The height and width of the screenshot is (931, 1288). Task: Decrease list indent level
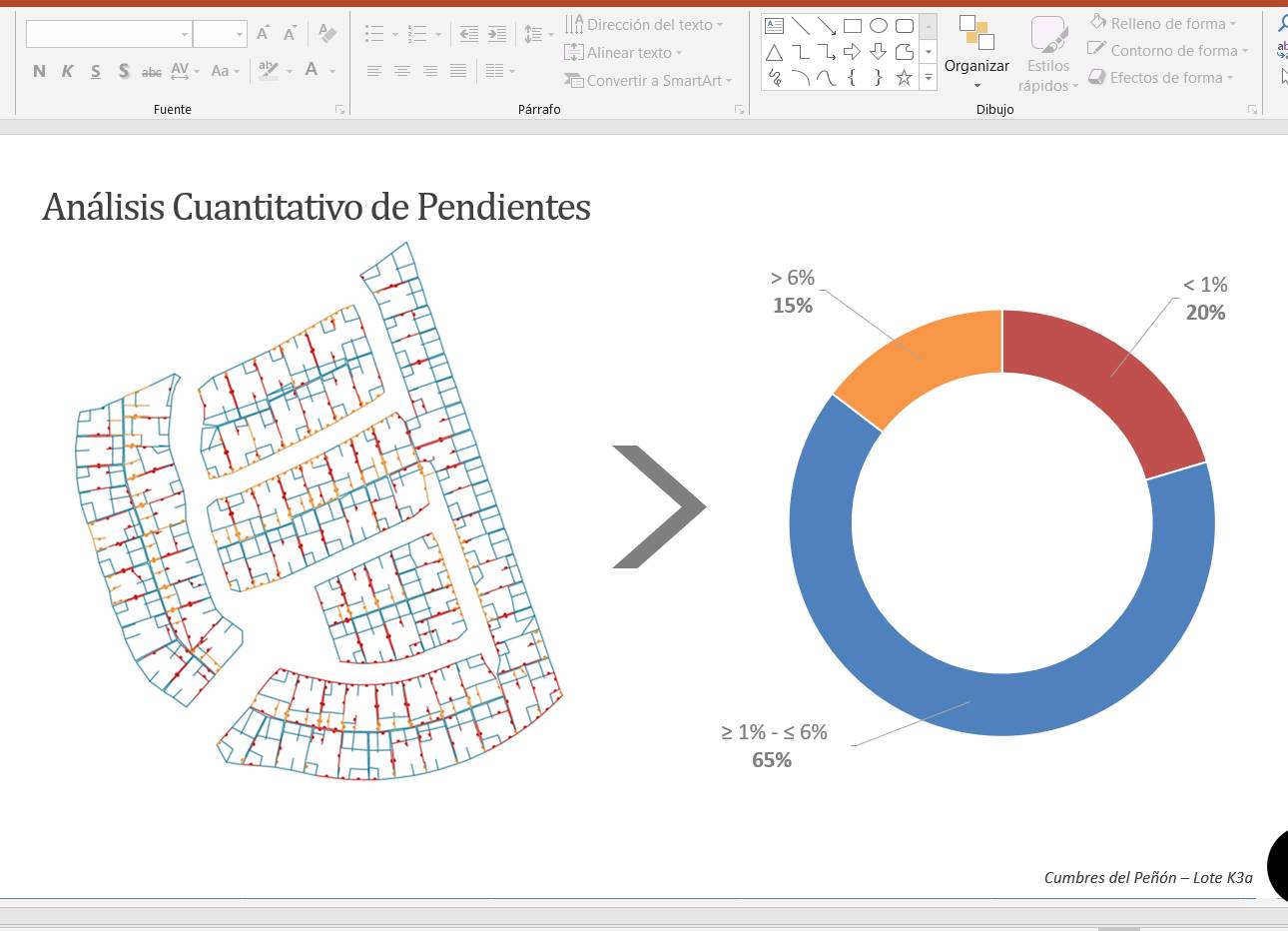click(468, 34)
